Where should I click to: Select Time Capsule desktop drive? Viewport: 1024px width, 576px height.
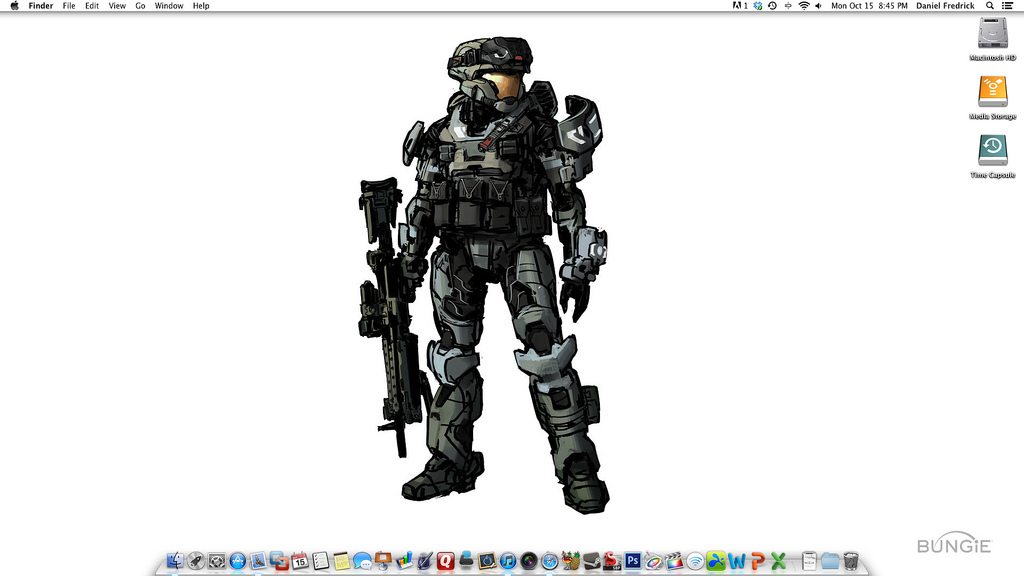[x=993, y=157]
